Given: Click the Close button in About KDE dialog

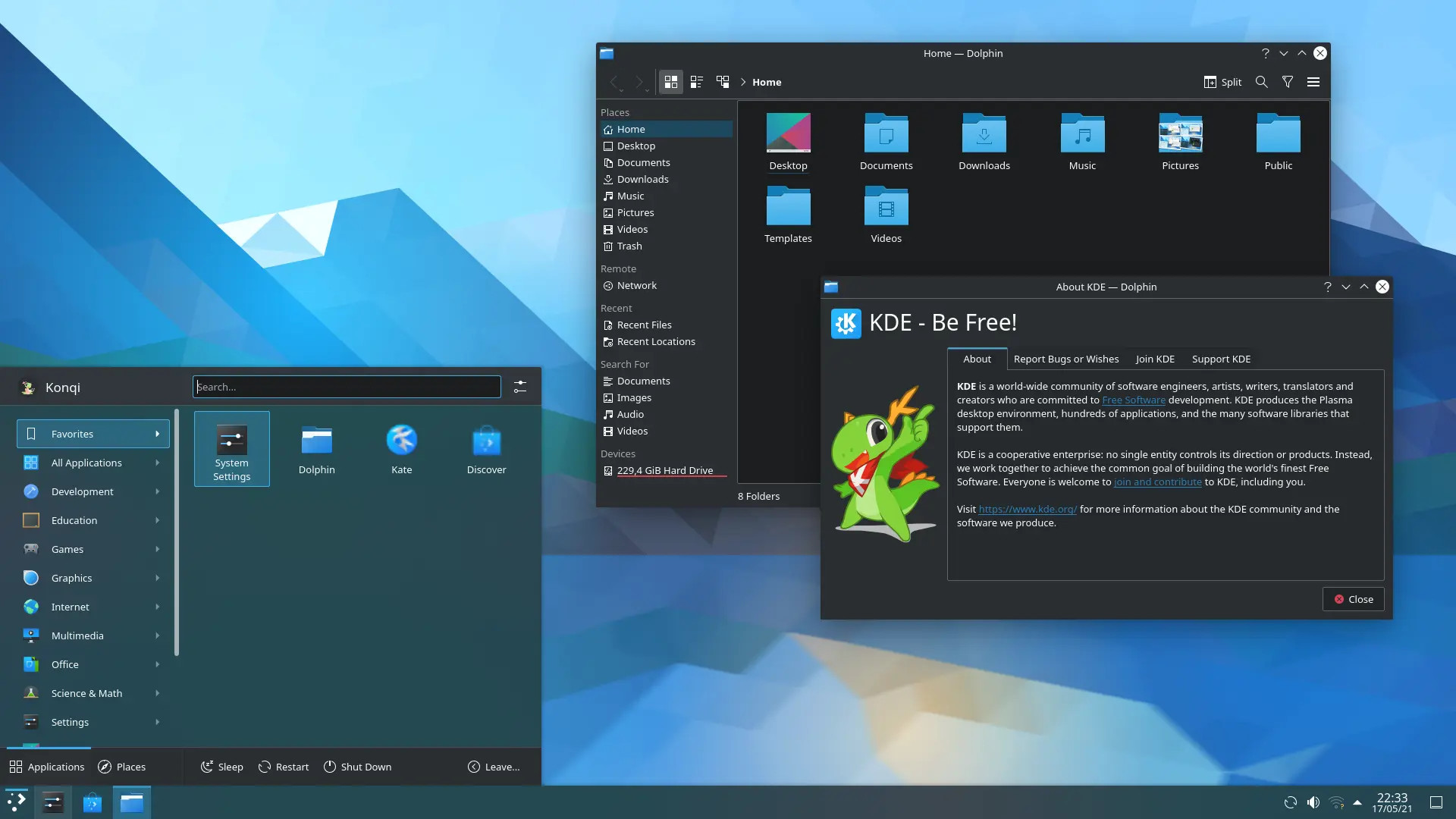Looking at the screenshot, I should point(1353,598).
